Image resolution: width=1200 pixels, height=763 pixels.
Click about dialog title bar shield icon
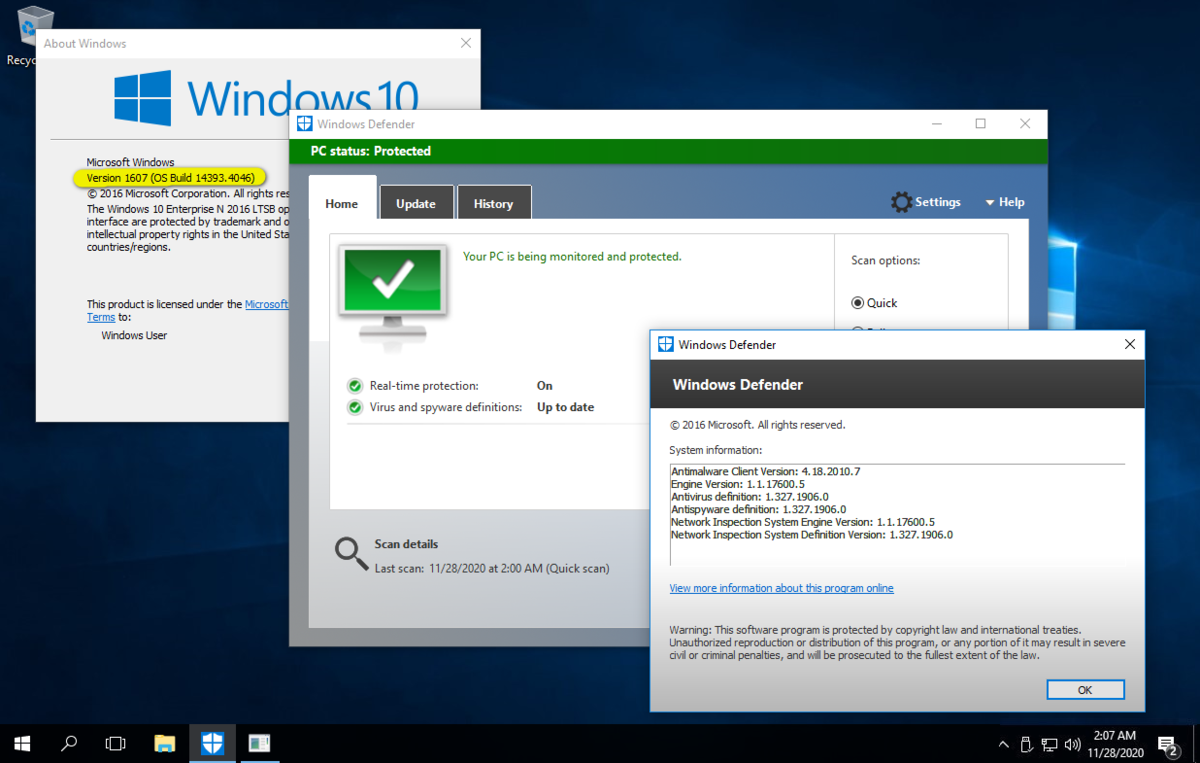(x=665, y=344)
